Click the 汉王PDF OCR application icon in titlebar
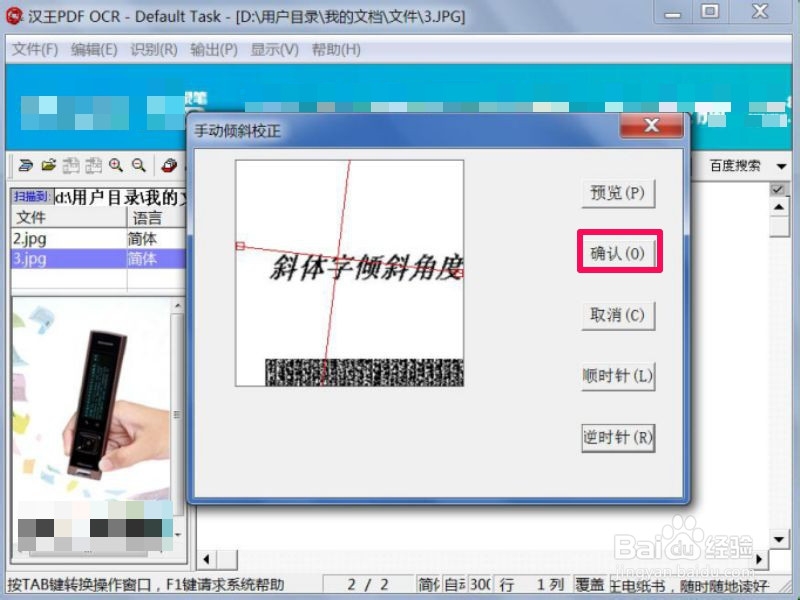Viewport: 800px width, 600px height. [x=13, y=15]
